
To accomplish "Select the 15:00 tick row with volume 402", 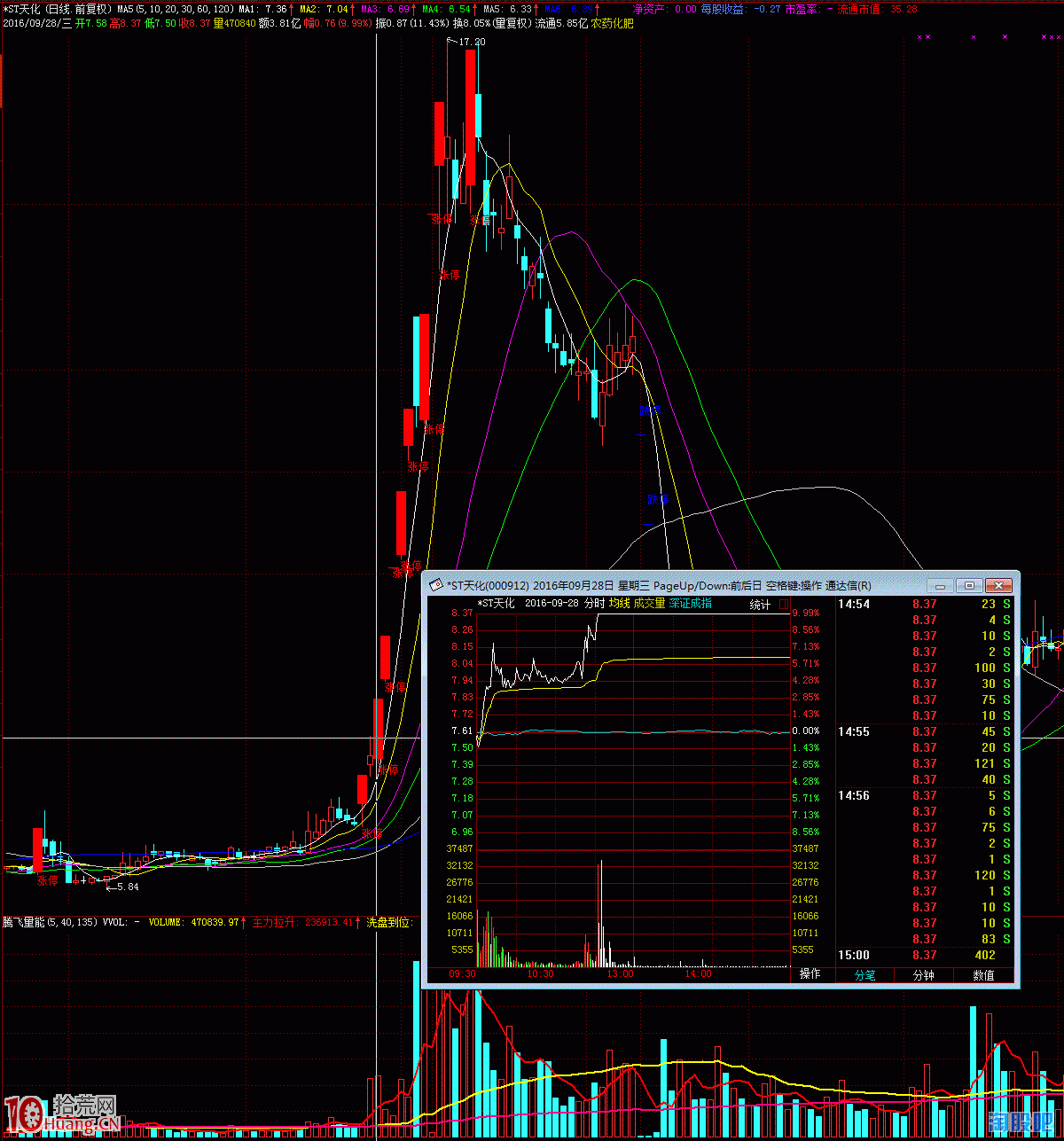I will [925, 956].
